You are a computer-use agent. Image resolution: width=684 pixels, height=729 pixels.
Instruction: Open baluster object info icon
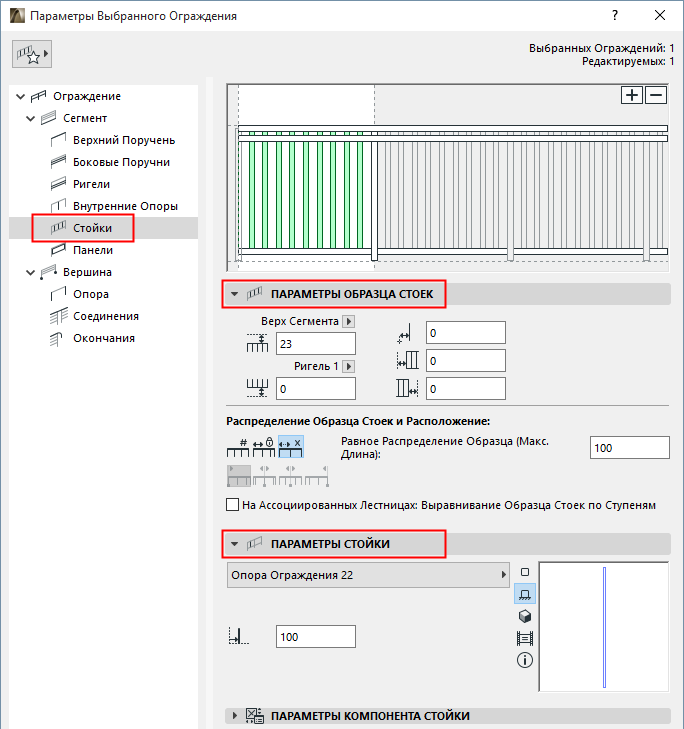(525, 660)
